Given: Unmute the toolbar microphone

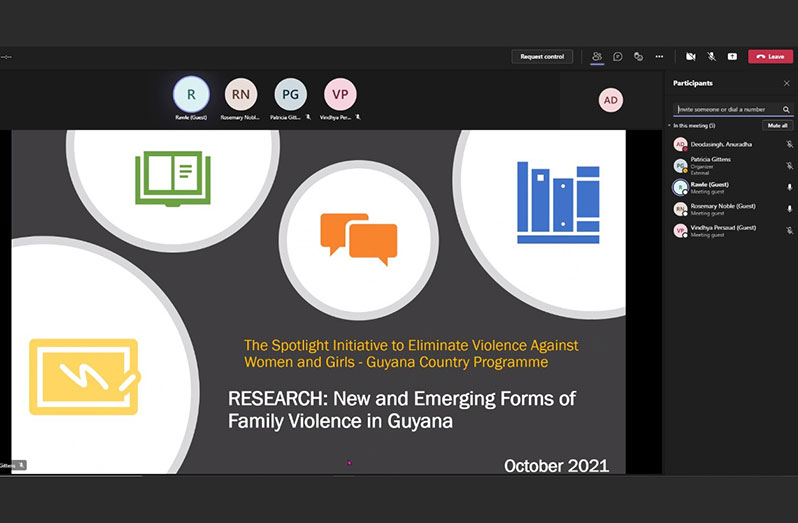Looking at the screenshot, I should coord(711,56).
